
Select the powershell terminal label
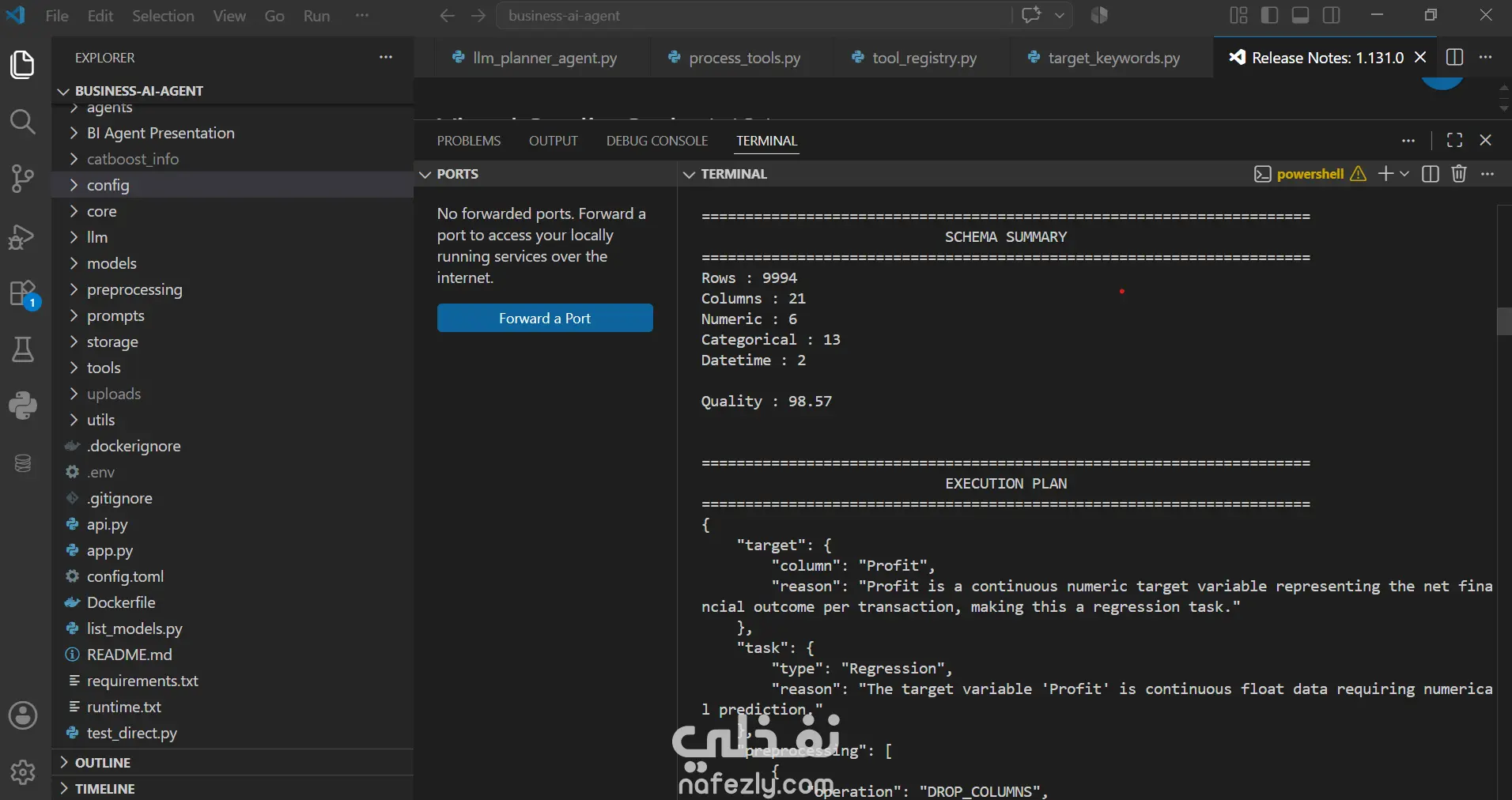click(1310, 174)
